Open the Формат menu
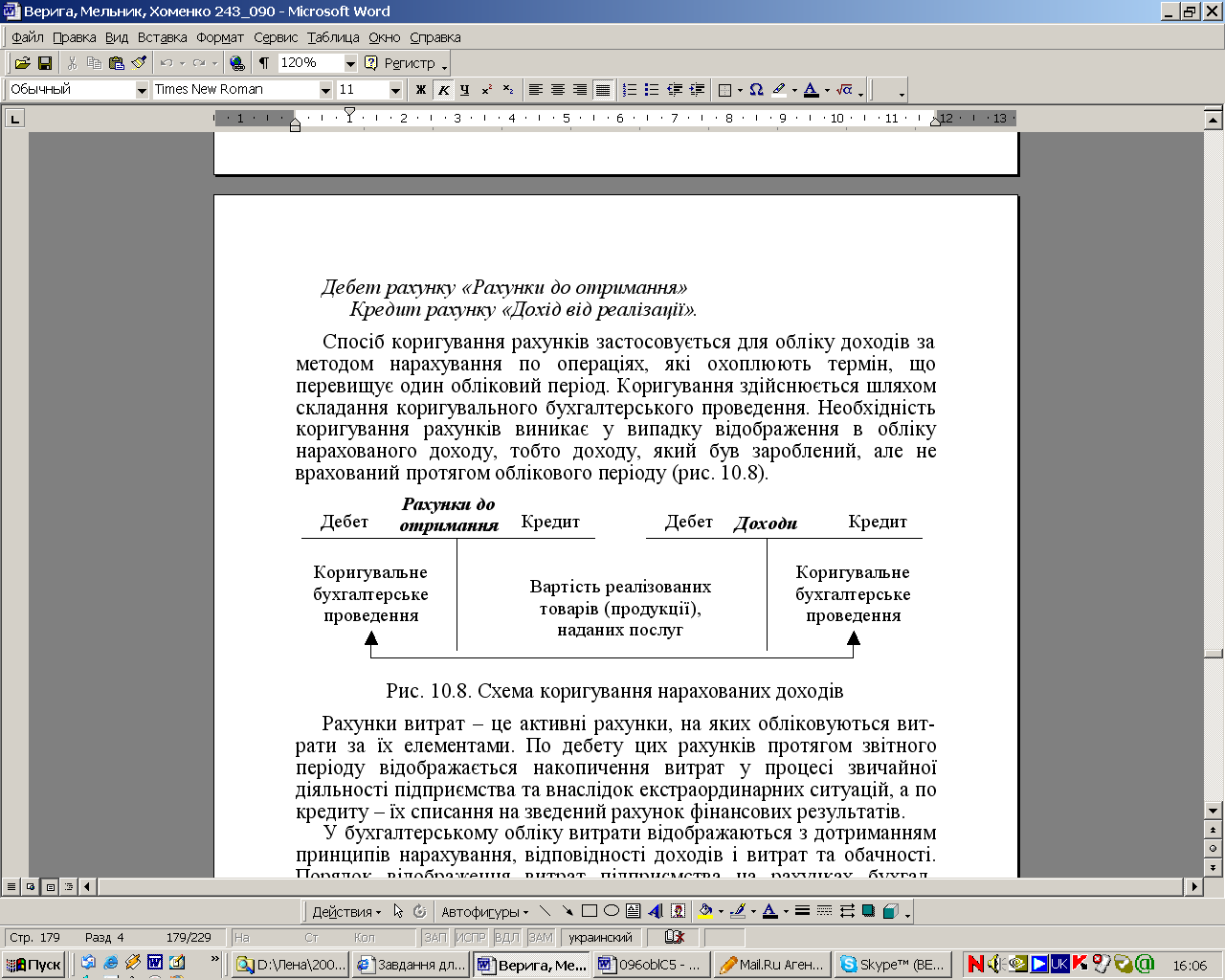The image size is (1225, 980). [x=220, y=37]
